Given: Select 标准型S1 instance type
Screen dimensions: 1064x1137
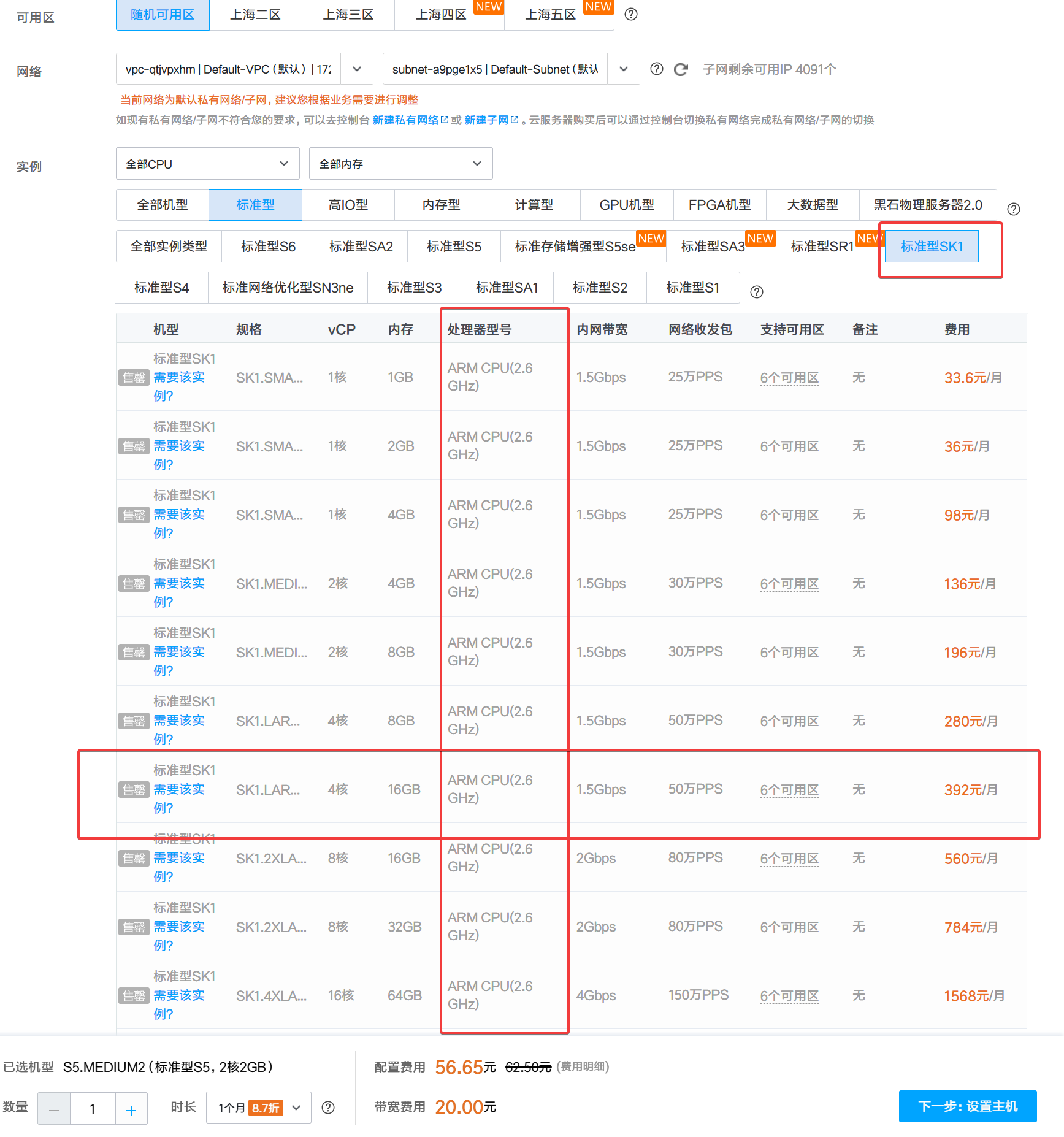Looking at the screenshot, I should coord(693,288).
